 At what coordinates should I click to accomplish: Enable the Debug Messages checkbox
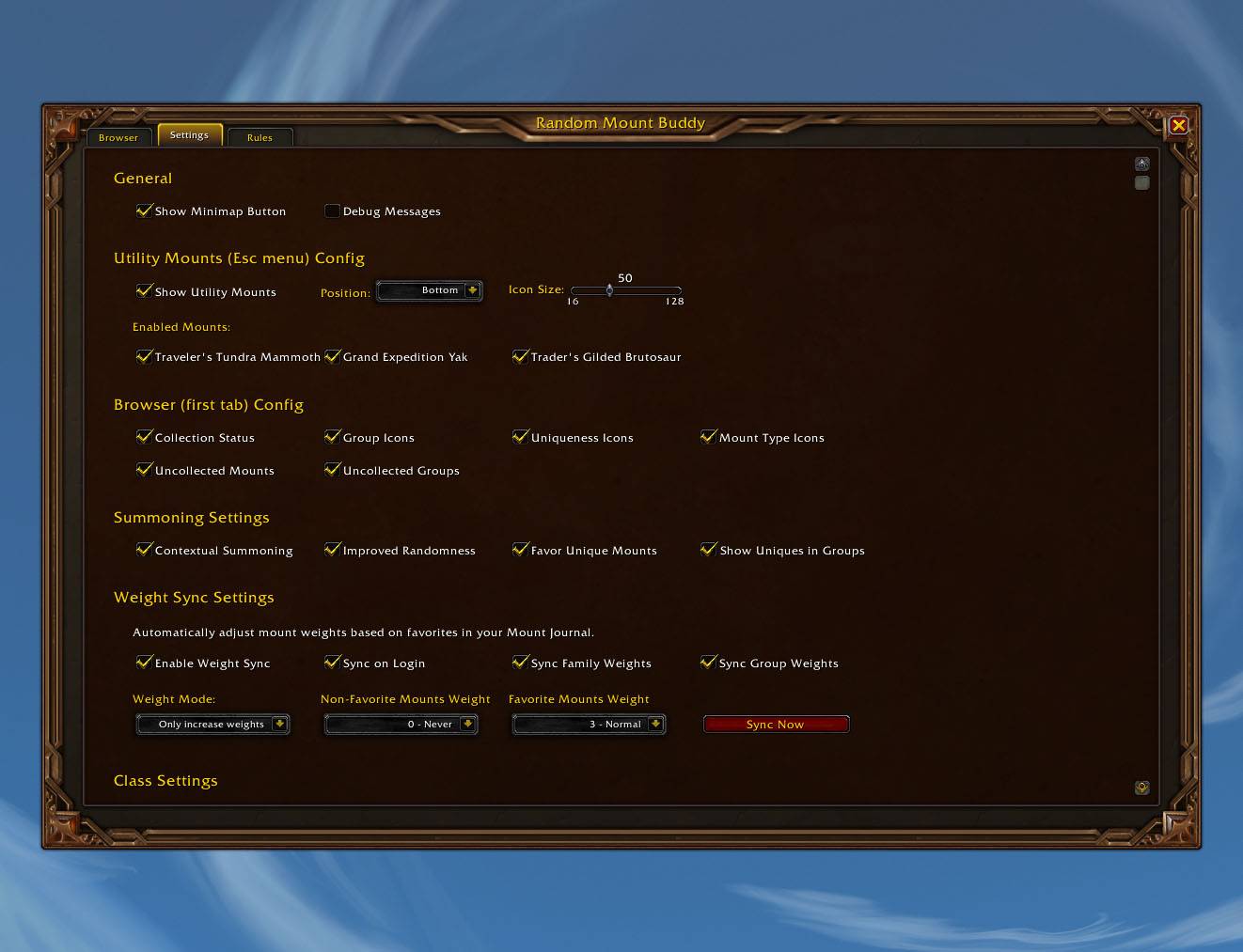click(332, 211)
